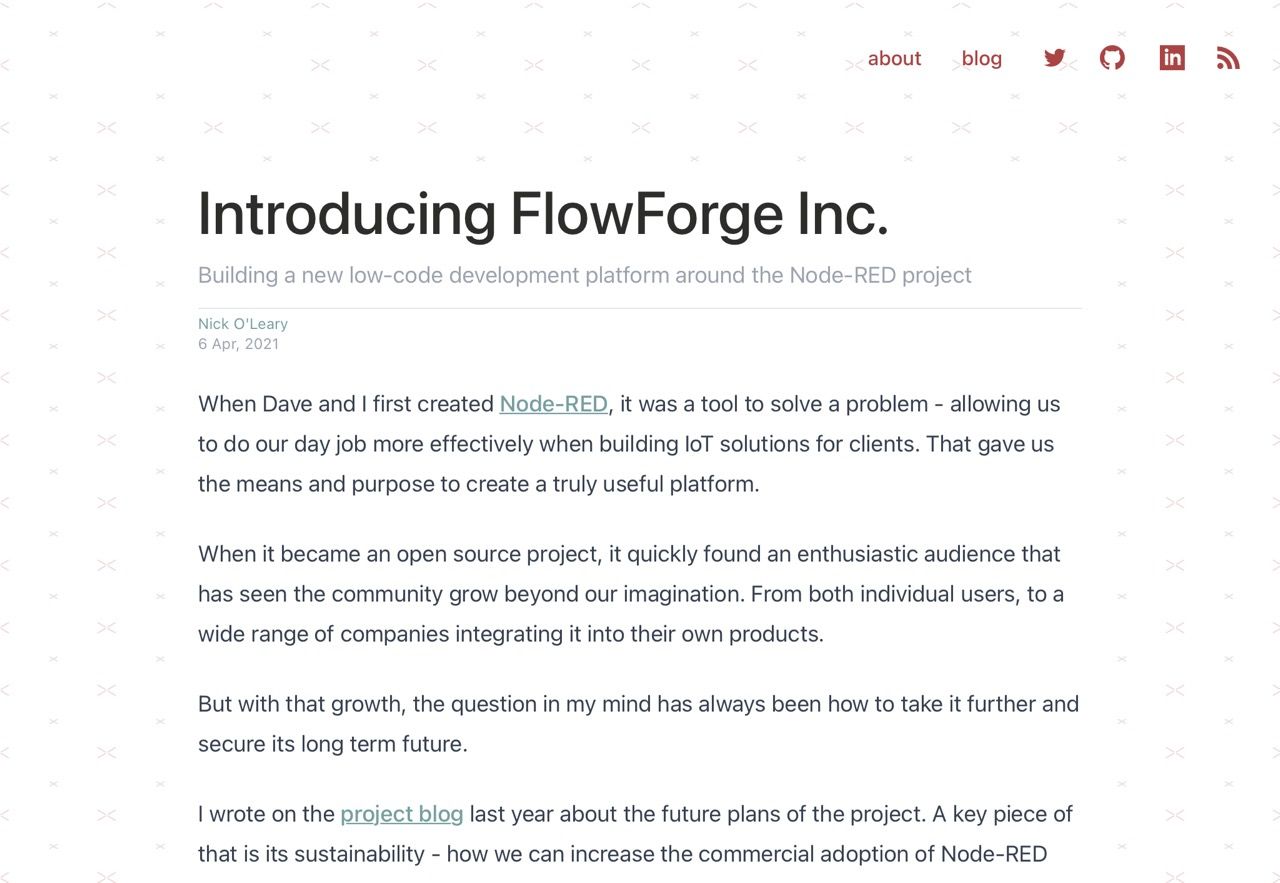Open the GitHub icon in header

1112,58
